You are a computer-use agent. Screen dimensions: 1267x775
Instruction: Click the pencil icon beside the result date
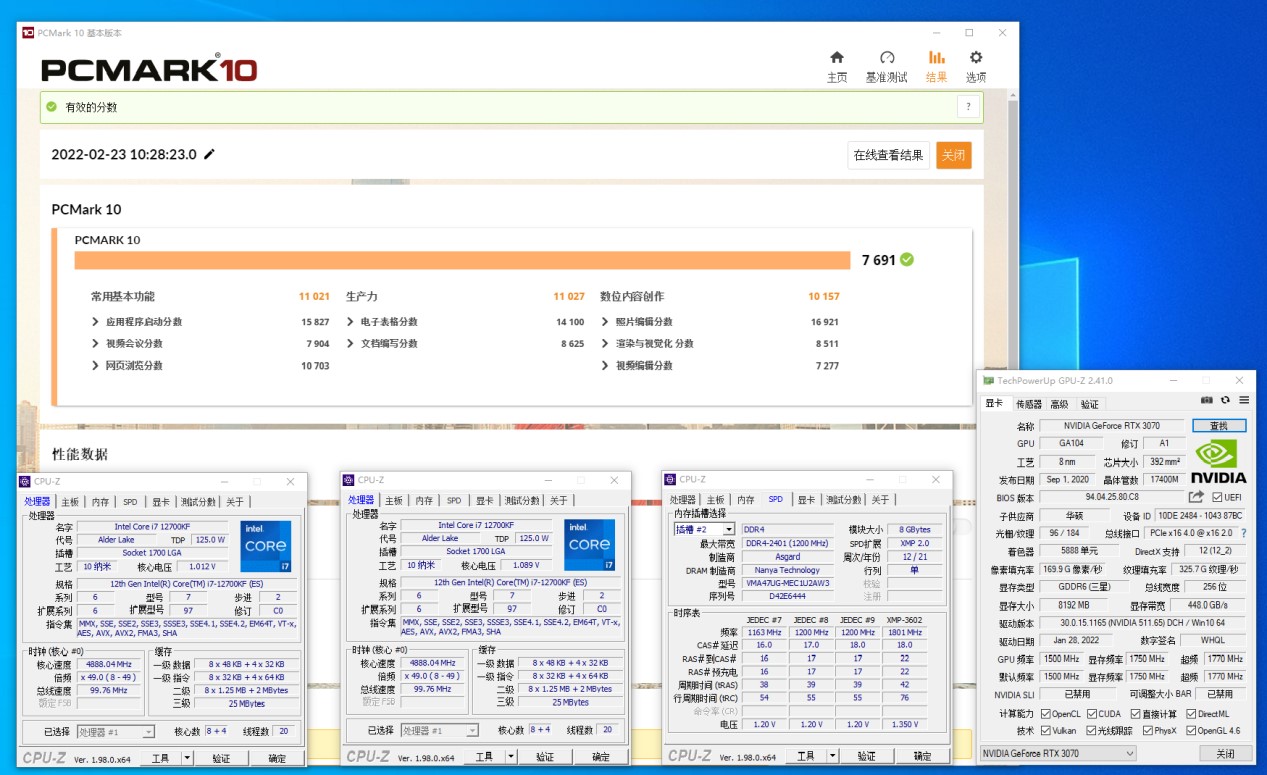click(x=209, y=154)
